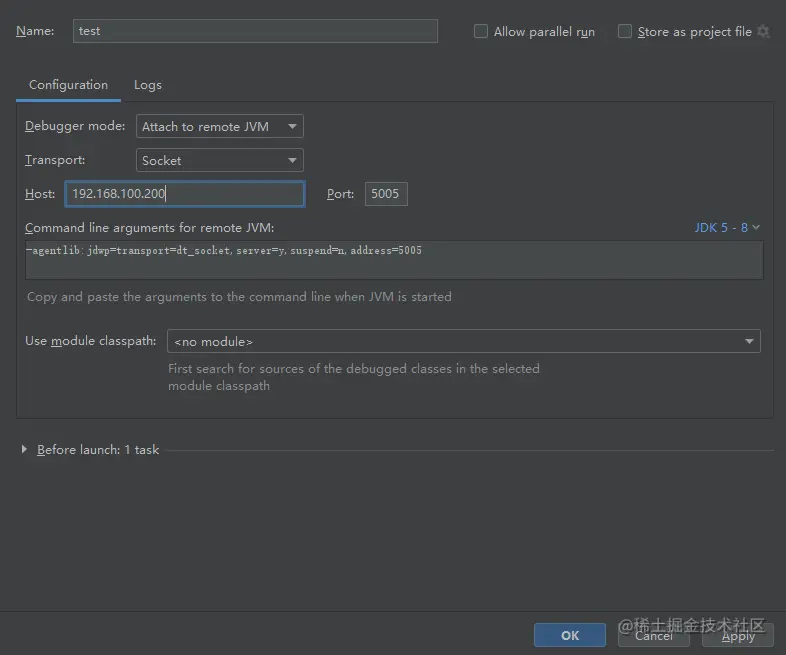Screen dimensions: 786x655
Task: Switch to the Logs tab
Action: (x=147, y=85)
